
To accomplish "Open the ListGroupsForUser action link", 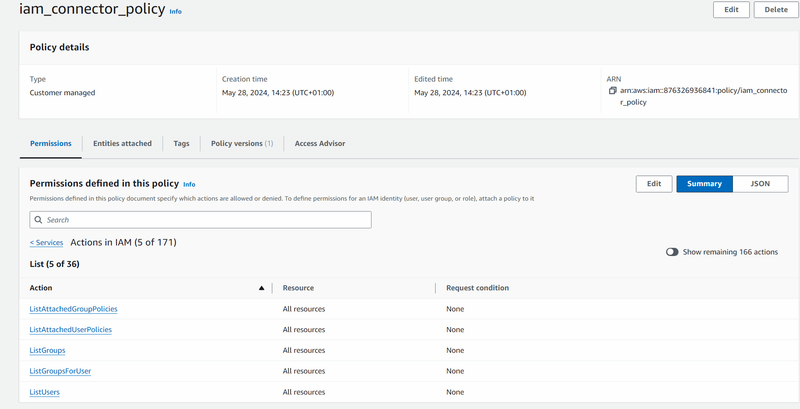I will click(x=60, y=371).
